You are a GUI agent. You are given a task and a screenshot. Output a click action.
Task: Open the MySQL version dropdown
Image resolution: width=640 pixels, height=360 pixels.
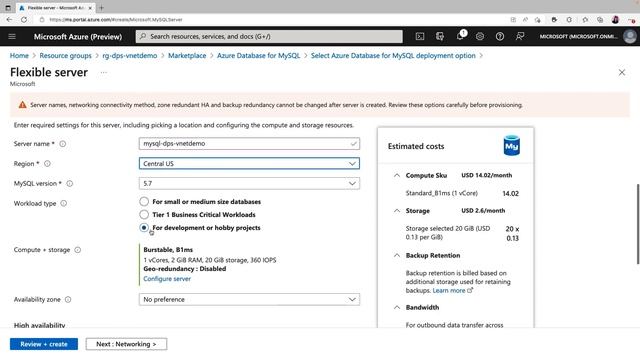click(x=249, y=184)
